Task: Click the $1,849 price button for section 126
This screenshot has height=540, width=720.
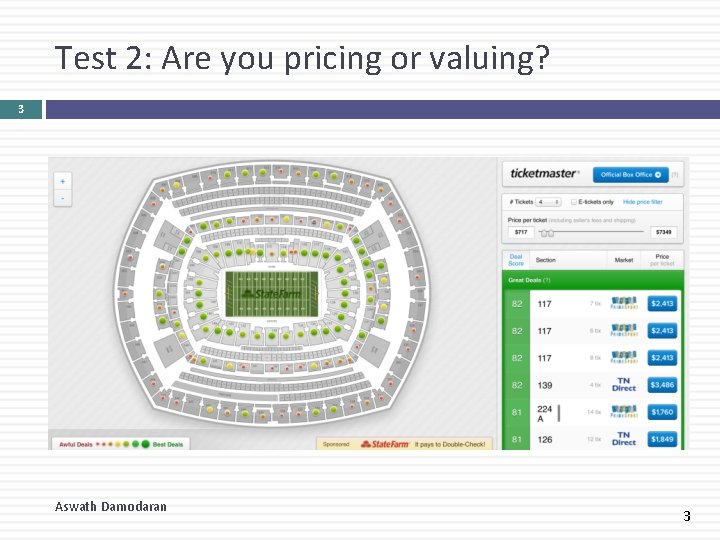Action: pyautogui.click(x=662, y=439)
